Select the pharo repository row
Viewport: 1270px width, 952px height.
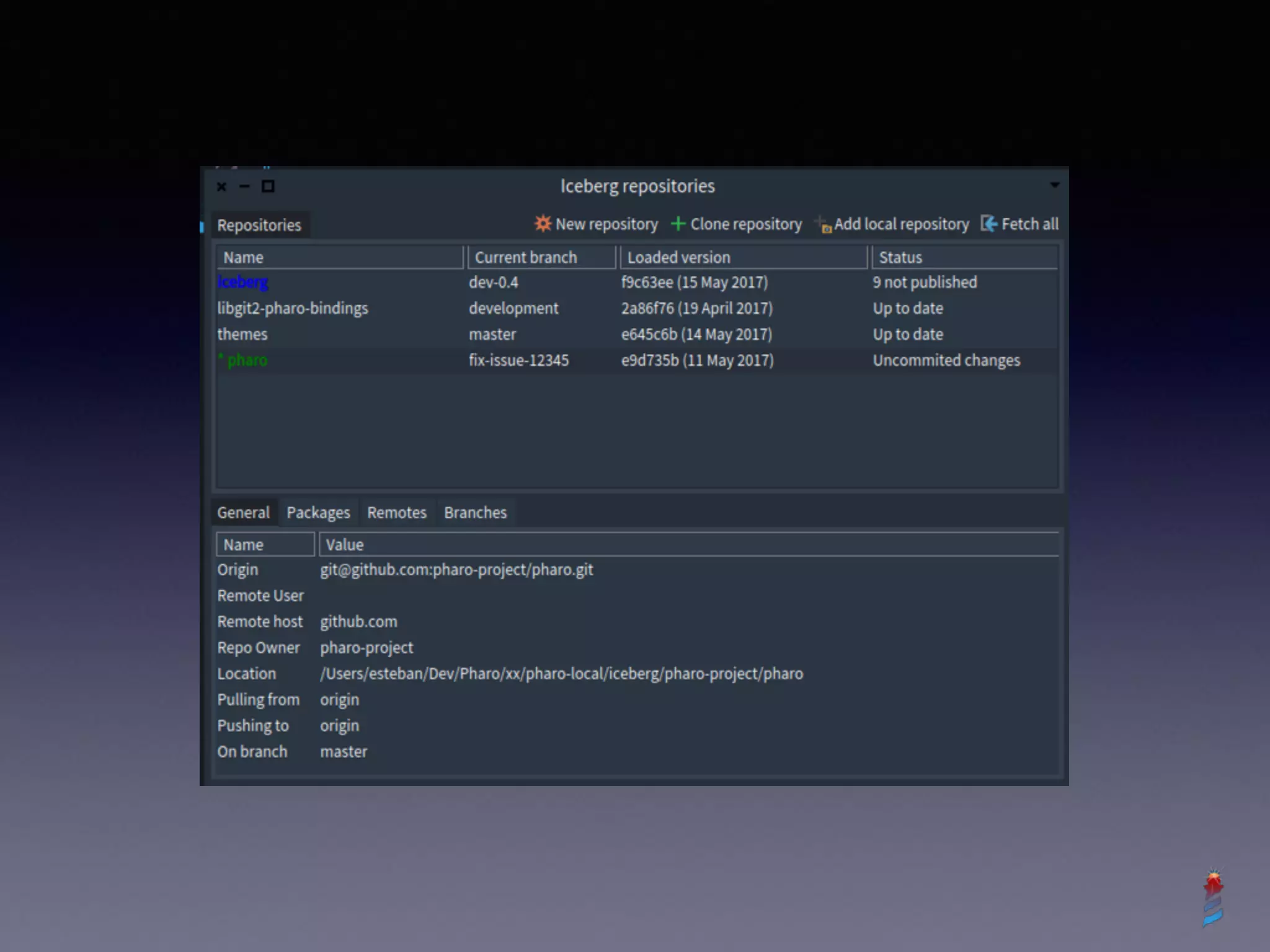pyautogui.click(x=247, y=361)
